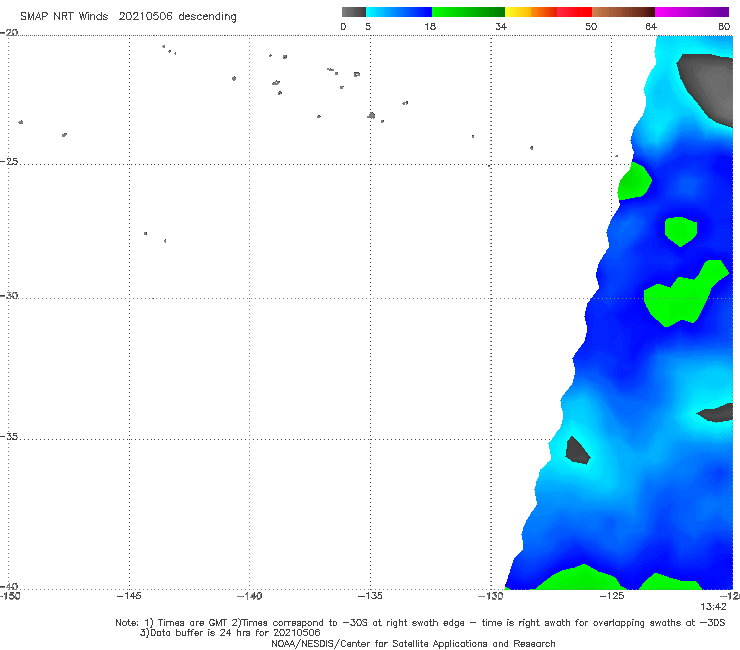Click the note line starting 'Note: 1) Times are GMT'

420,623
